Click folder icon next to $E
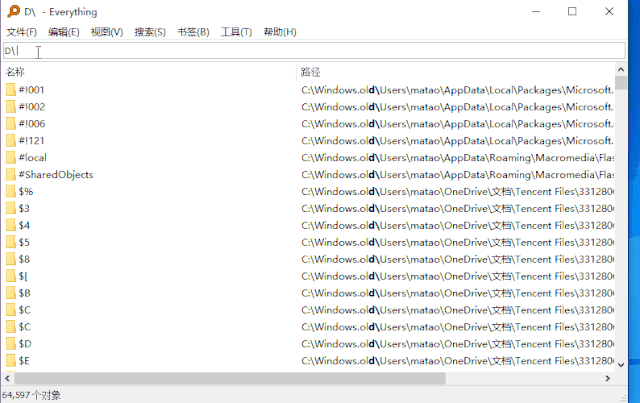Viewport: 640px width, 403px height. (11, 361)
